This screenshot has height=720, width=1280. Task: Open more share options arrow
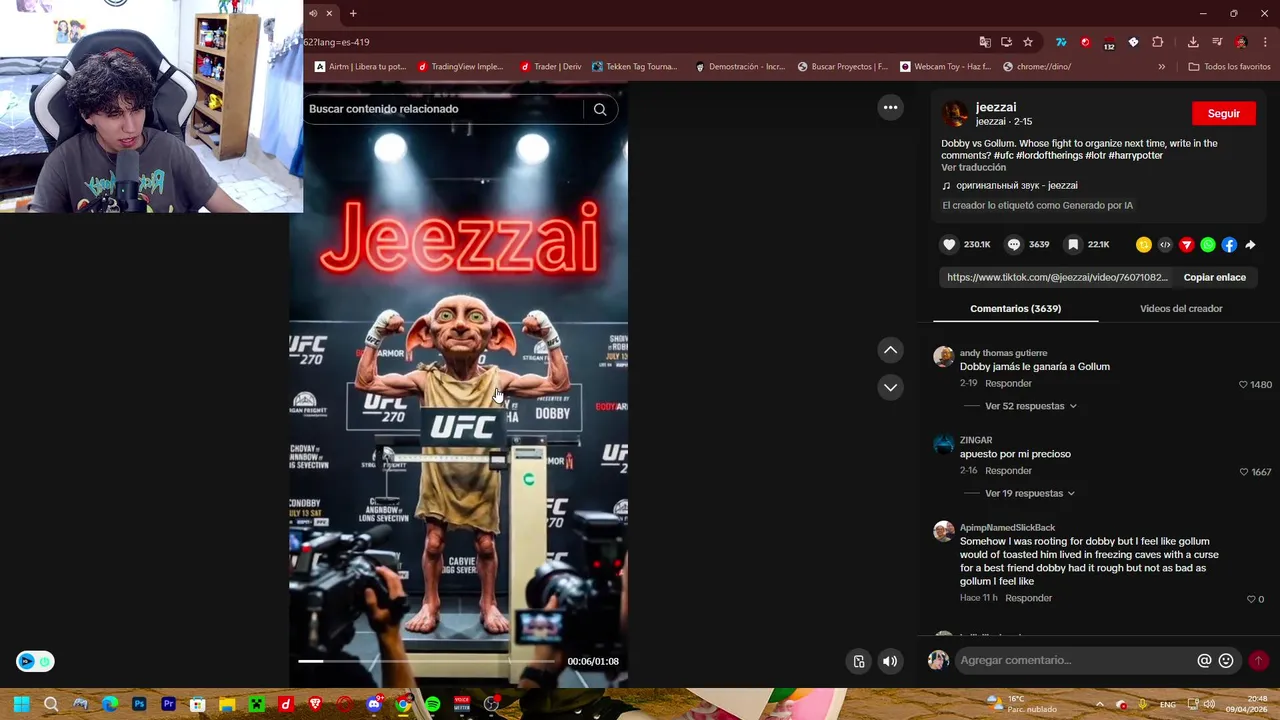(x=1250, y=245)
